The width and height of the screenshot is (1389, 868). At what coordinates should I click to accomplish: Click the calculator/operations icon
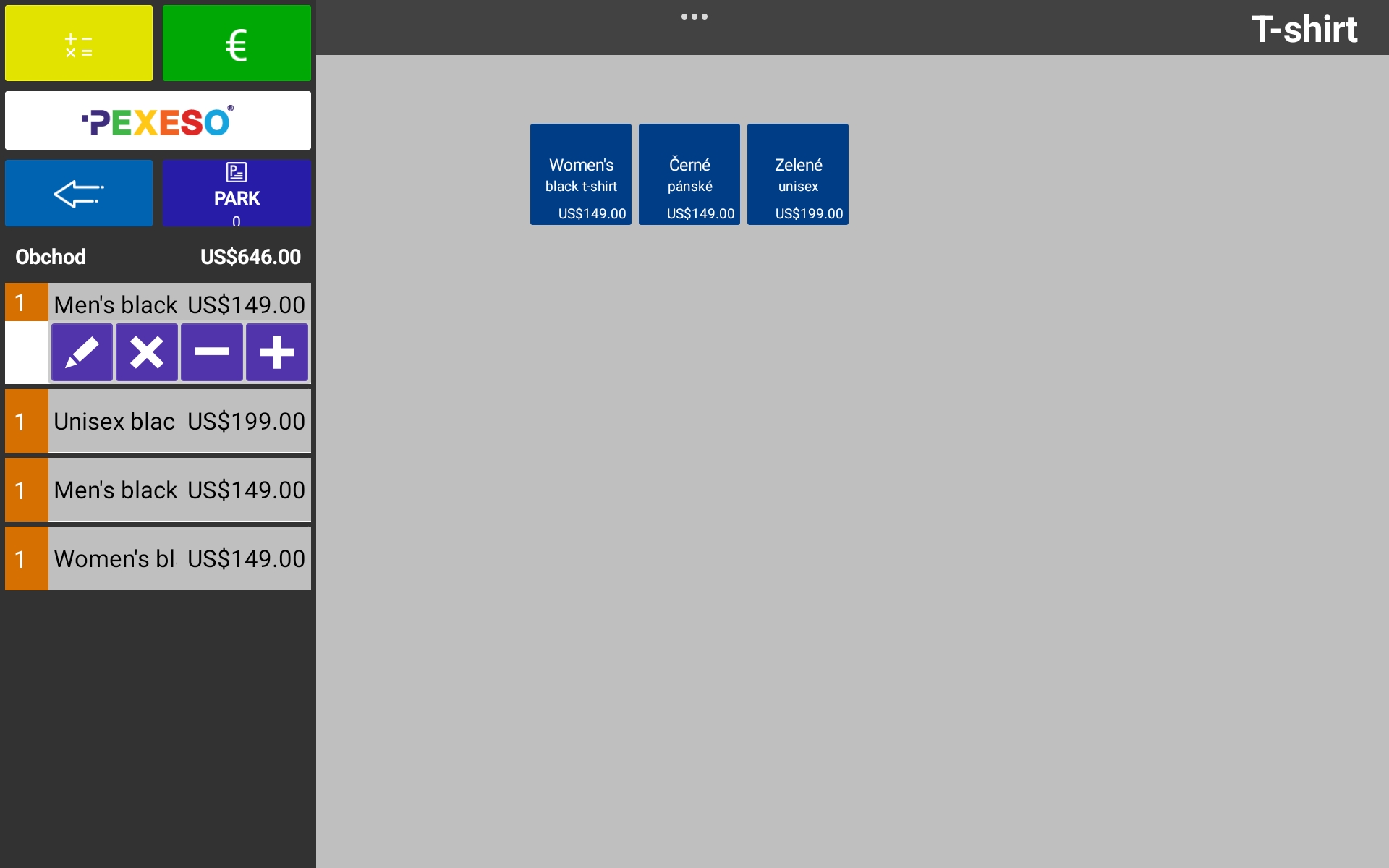click(x=78, y=44)
